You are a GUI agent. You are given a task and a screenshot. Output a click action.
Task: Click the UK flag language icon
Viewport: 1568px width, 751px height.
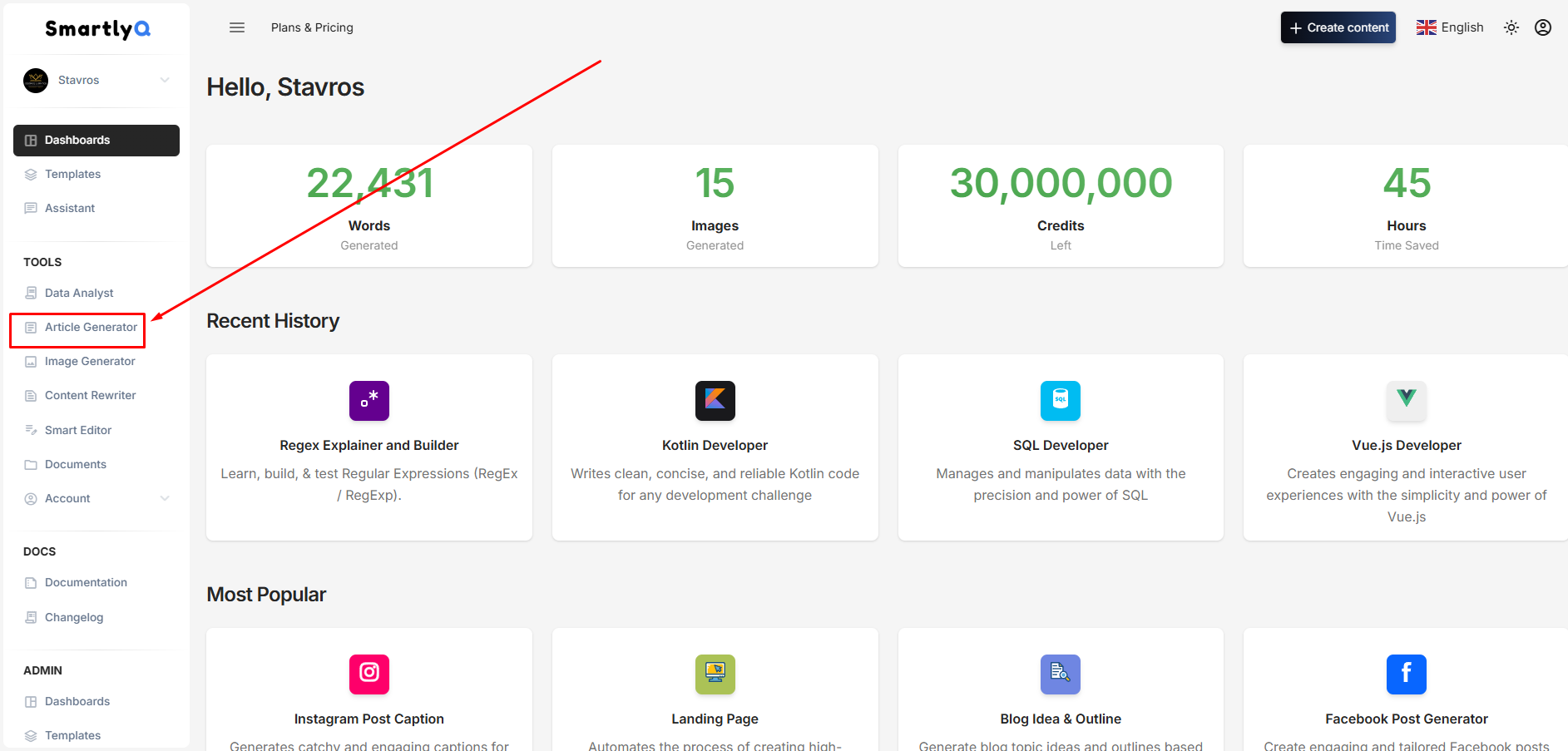coord(1427,27)
